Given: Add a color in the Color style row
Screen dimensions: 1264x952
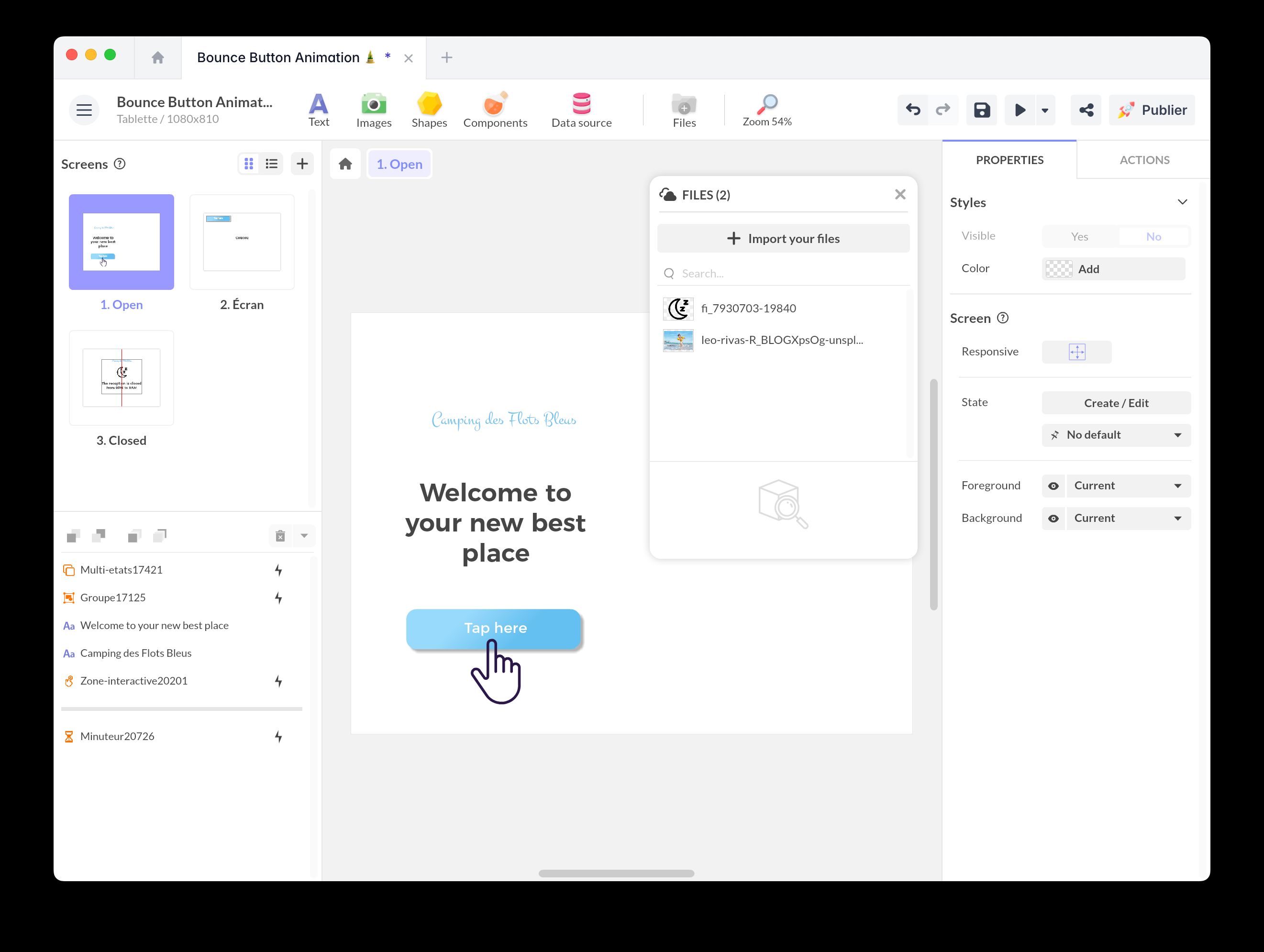Looking at the screenshot, I should [1112, 268].
